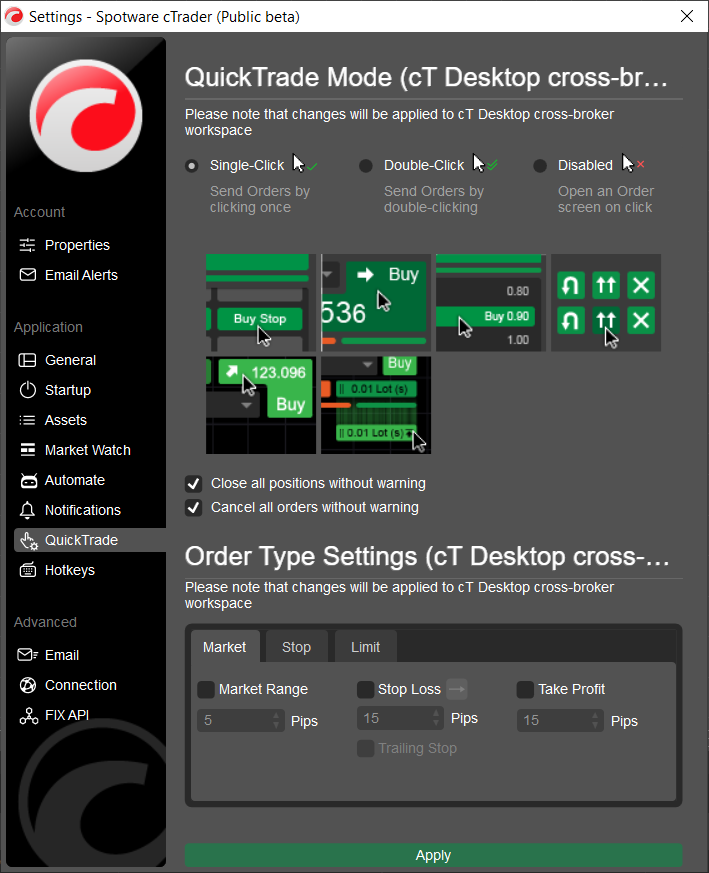Screen dimensions: 709x873
Task: Open the Hotkeys settings page
Action: 70,570
